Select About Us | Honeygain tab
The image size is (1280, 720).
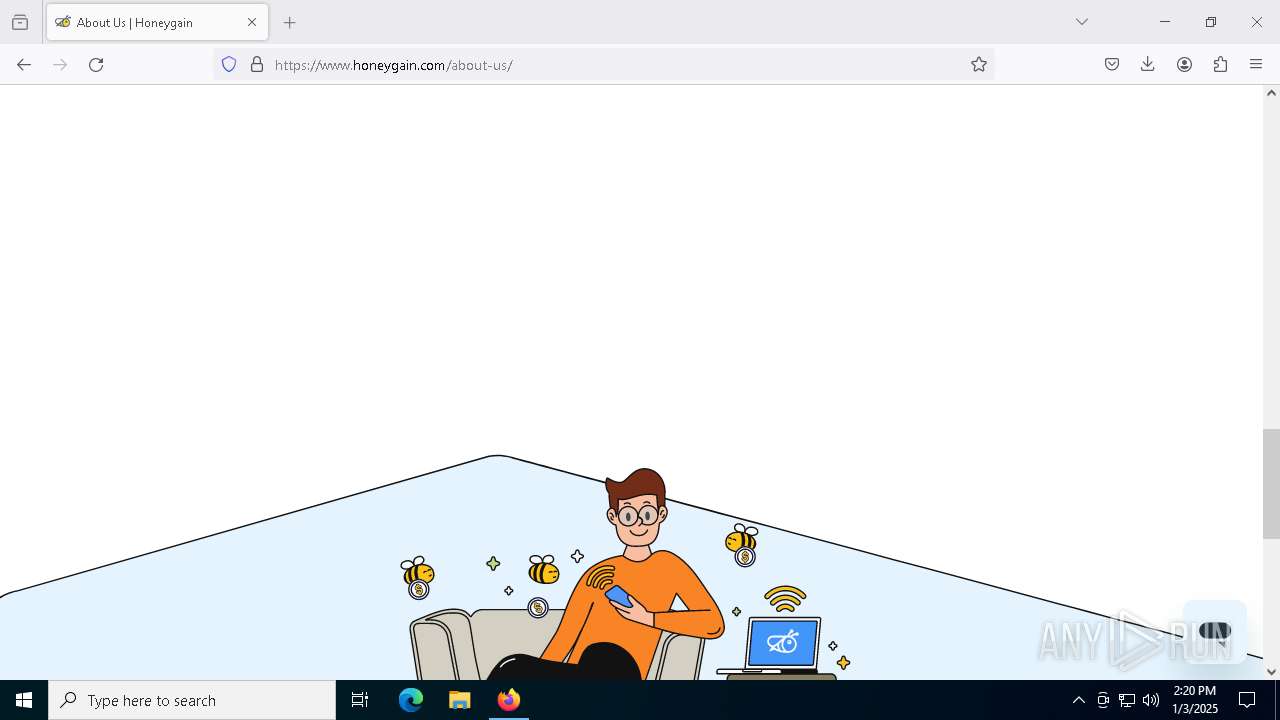(157, 22)
